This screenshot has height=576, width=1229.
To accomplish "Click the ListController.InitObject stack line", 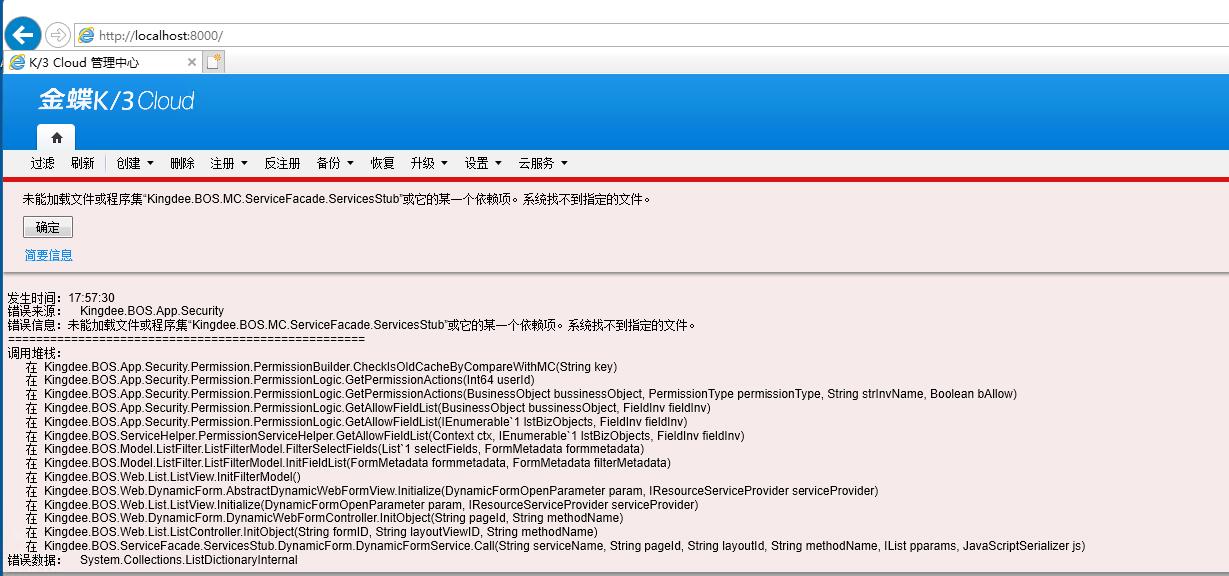I will [x=312, y=532].
